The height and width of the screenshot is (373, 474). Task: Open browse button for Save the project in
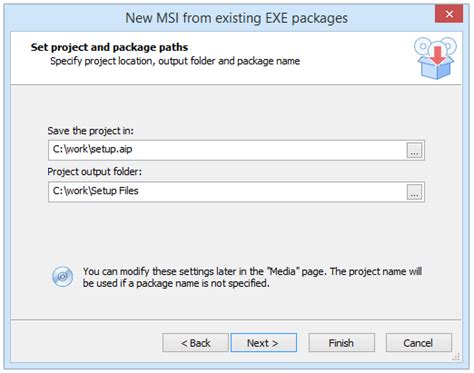[414, 150]
